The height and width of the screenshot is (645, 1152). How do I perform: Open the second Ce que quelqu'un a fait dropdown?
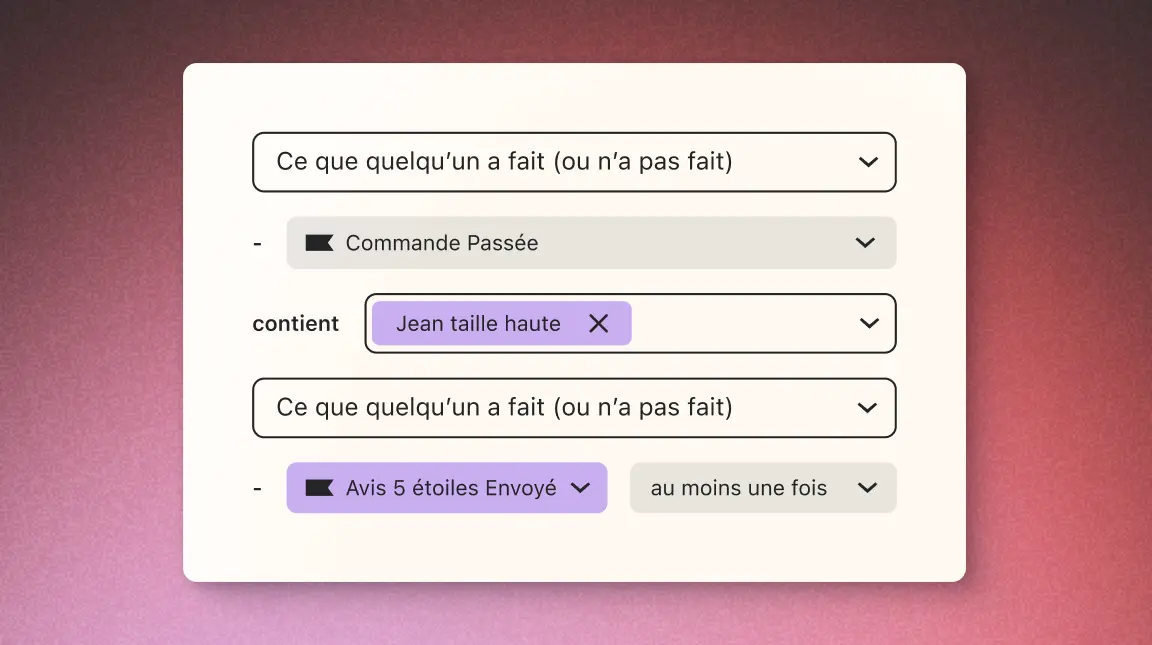point(574,407)
